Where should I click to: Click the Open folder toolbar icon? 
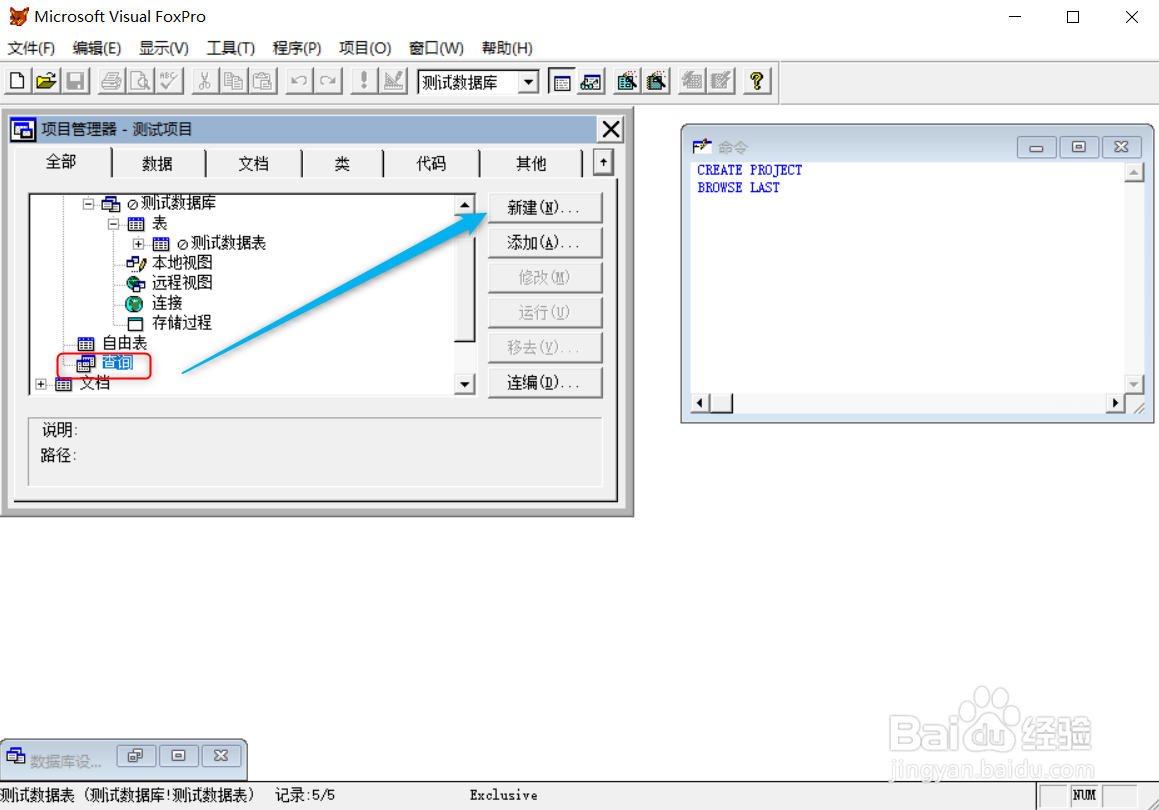[x=46, y=81]
